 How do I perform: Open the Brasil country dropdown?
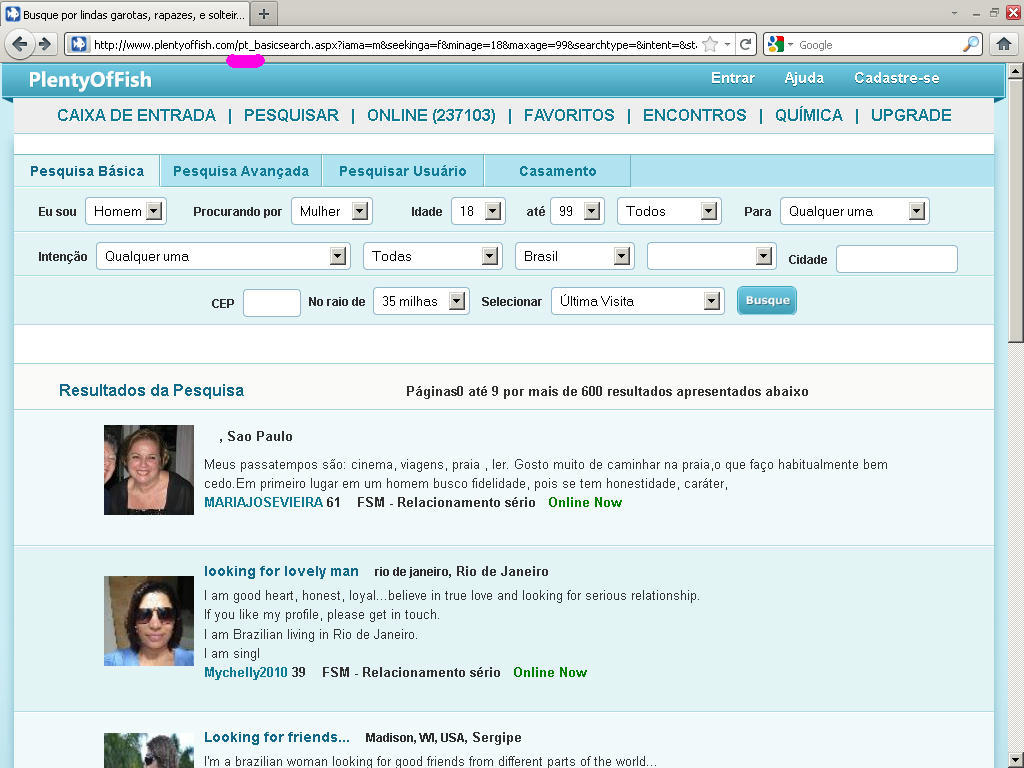tap(575, 256)
